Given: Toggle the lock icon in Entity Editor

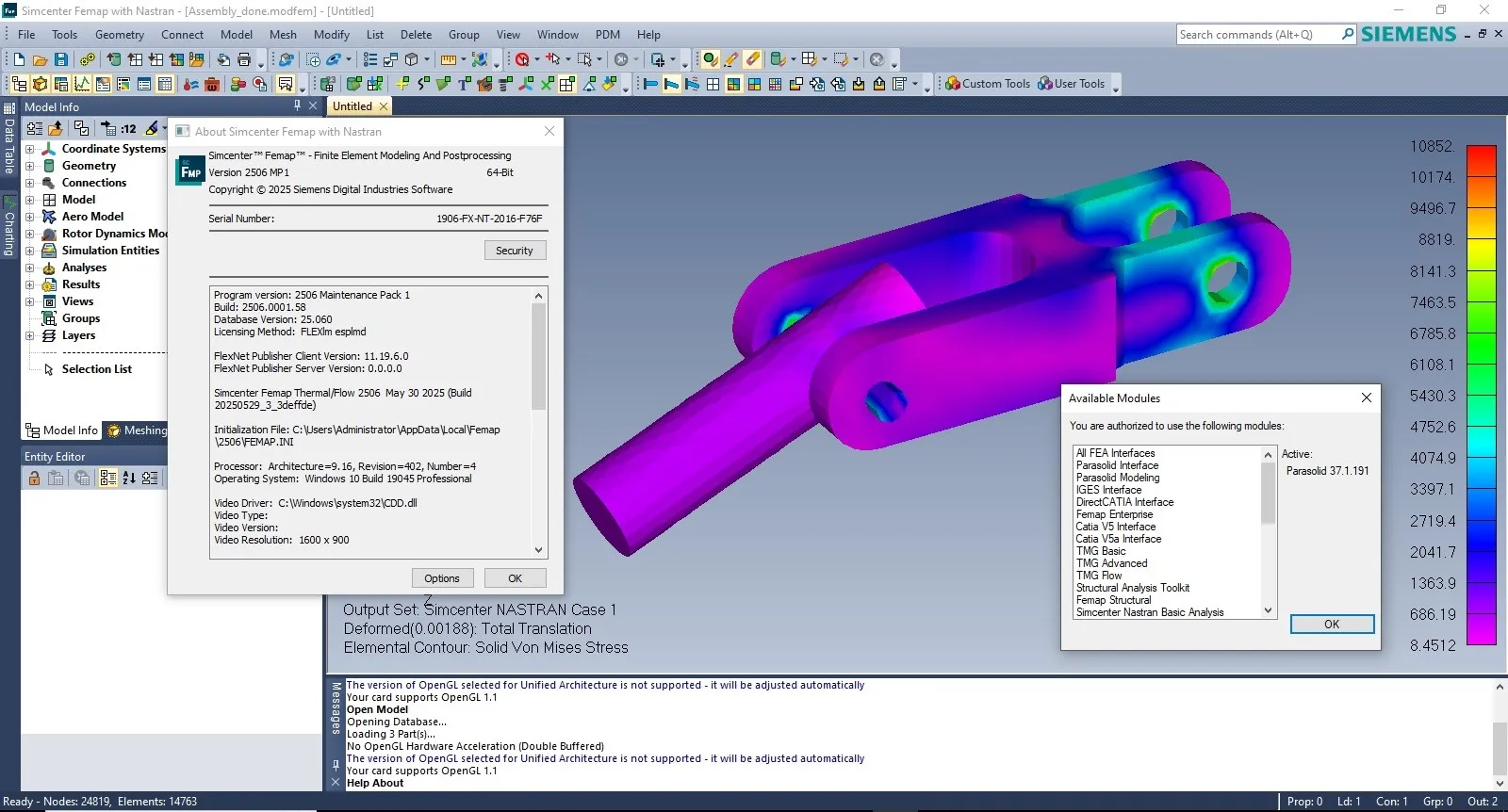Looking at the screenshot, I should pyautogui.click(x=34, y=479).
